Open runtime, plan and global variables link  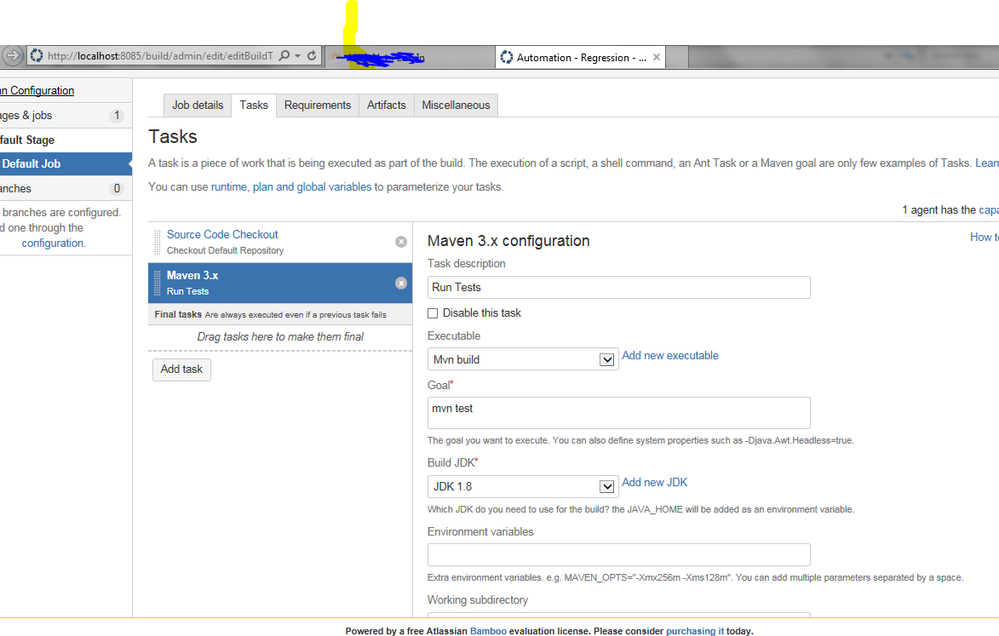click(x=291, y=187)
